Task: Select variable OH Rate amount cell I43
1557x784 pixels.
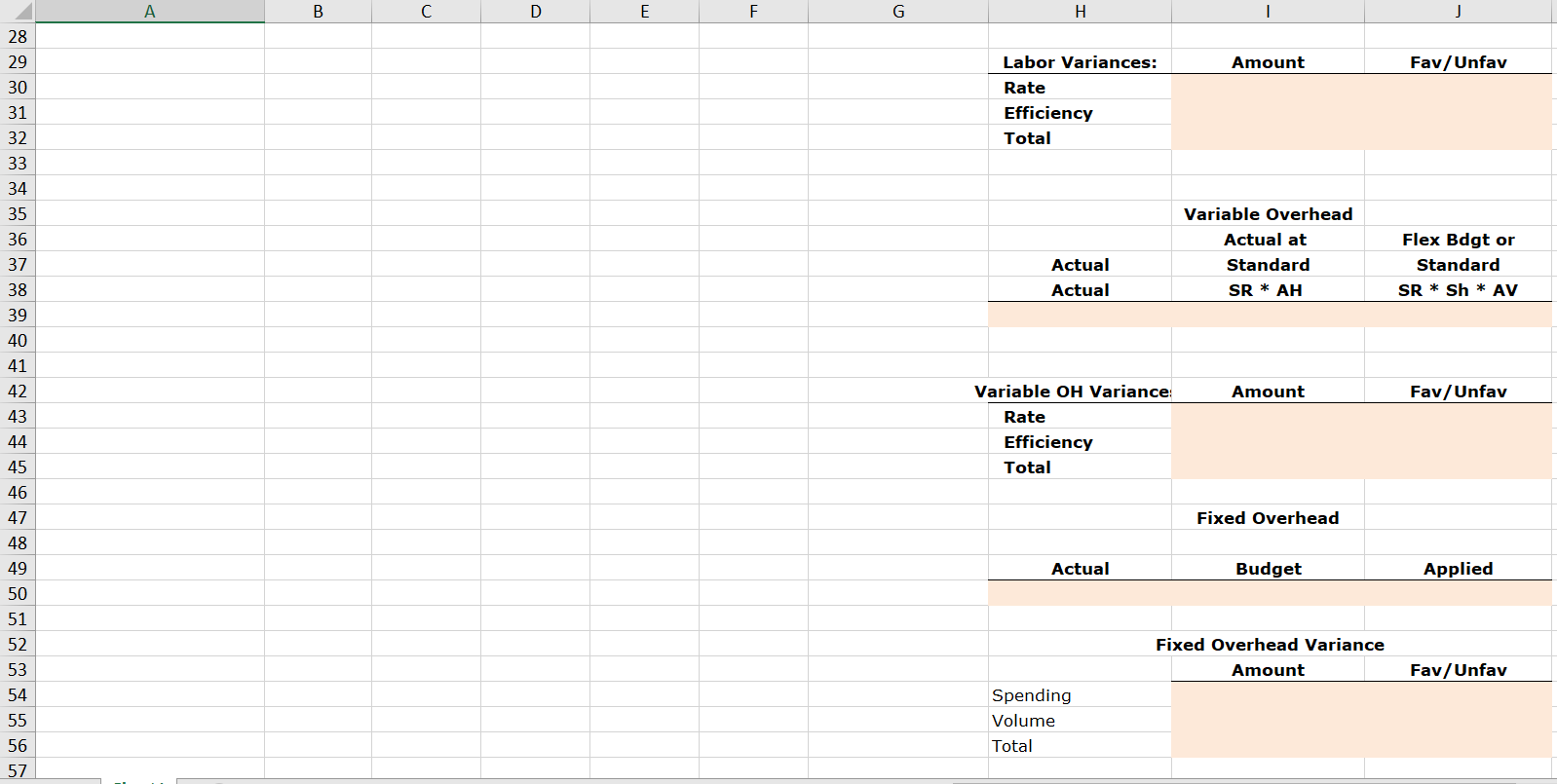Action: (1268, 417)
